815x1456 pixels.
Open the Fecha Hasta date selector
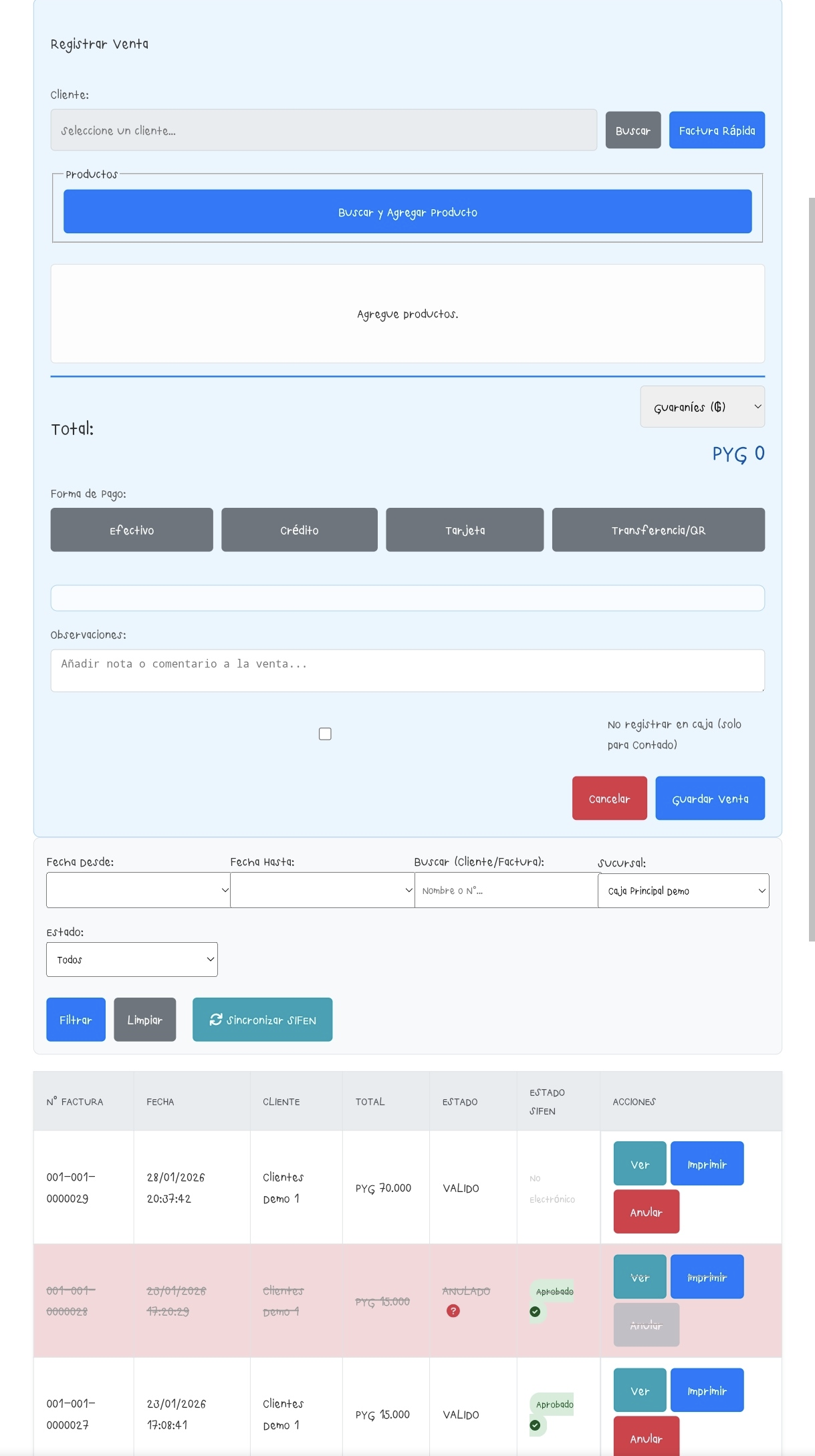click(322, 890)
